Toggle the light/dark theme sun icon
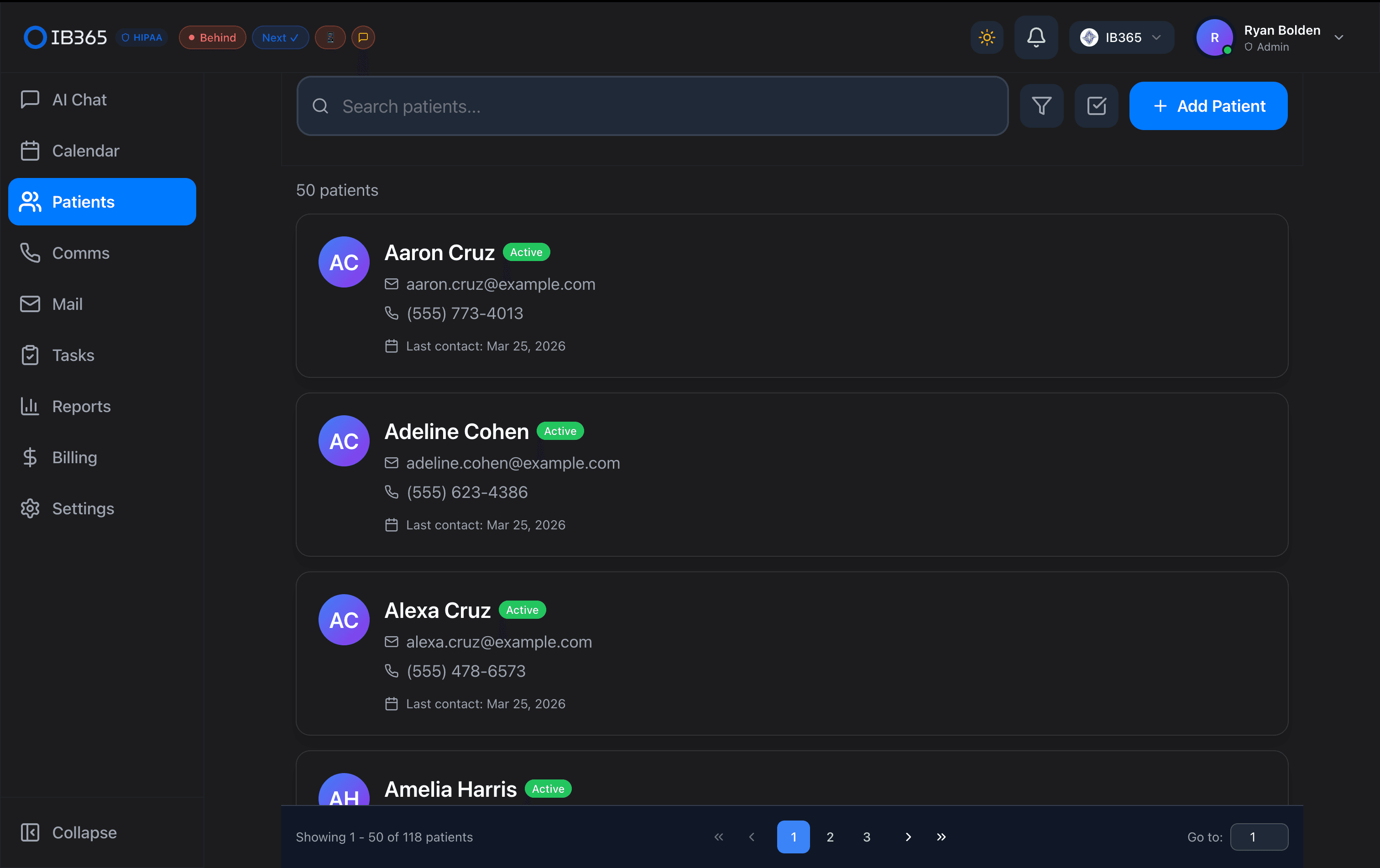Viewport: 1380px width, 868px height. click(986, 37)
